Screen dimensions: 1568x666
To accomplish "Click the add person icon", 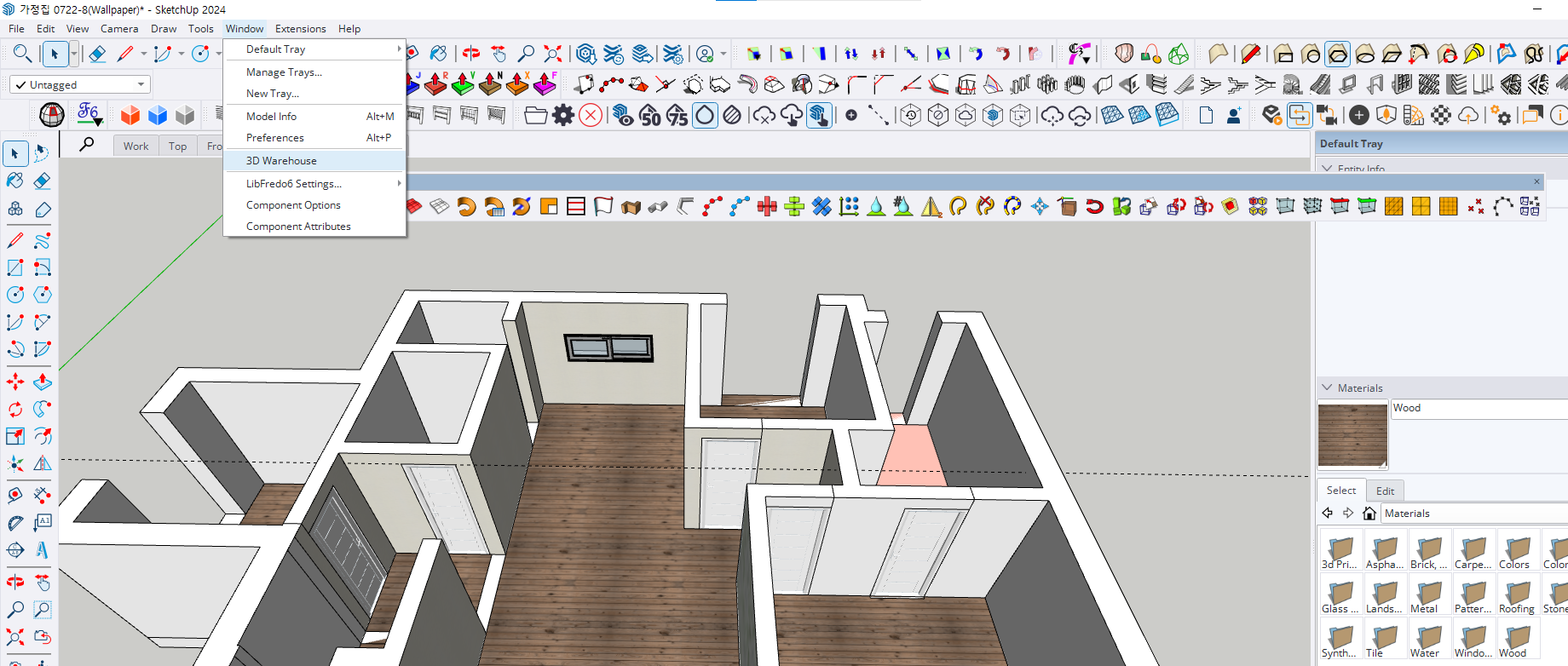I will point(1234,115).
